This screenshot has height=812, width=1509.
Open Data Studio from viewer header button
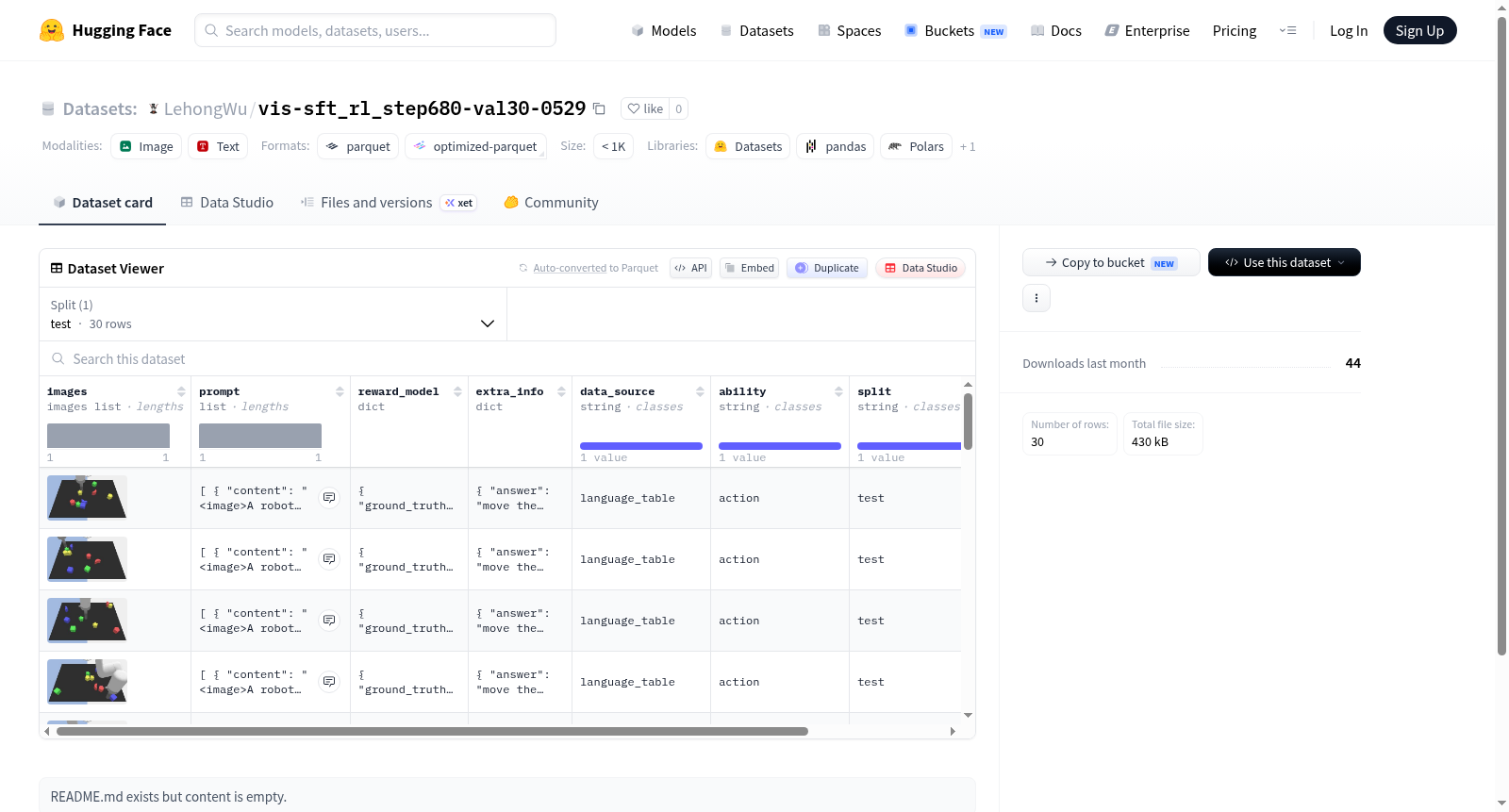click(x=920, y=268)
